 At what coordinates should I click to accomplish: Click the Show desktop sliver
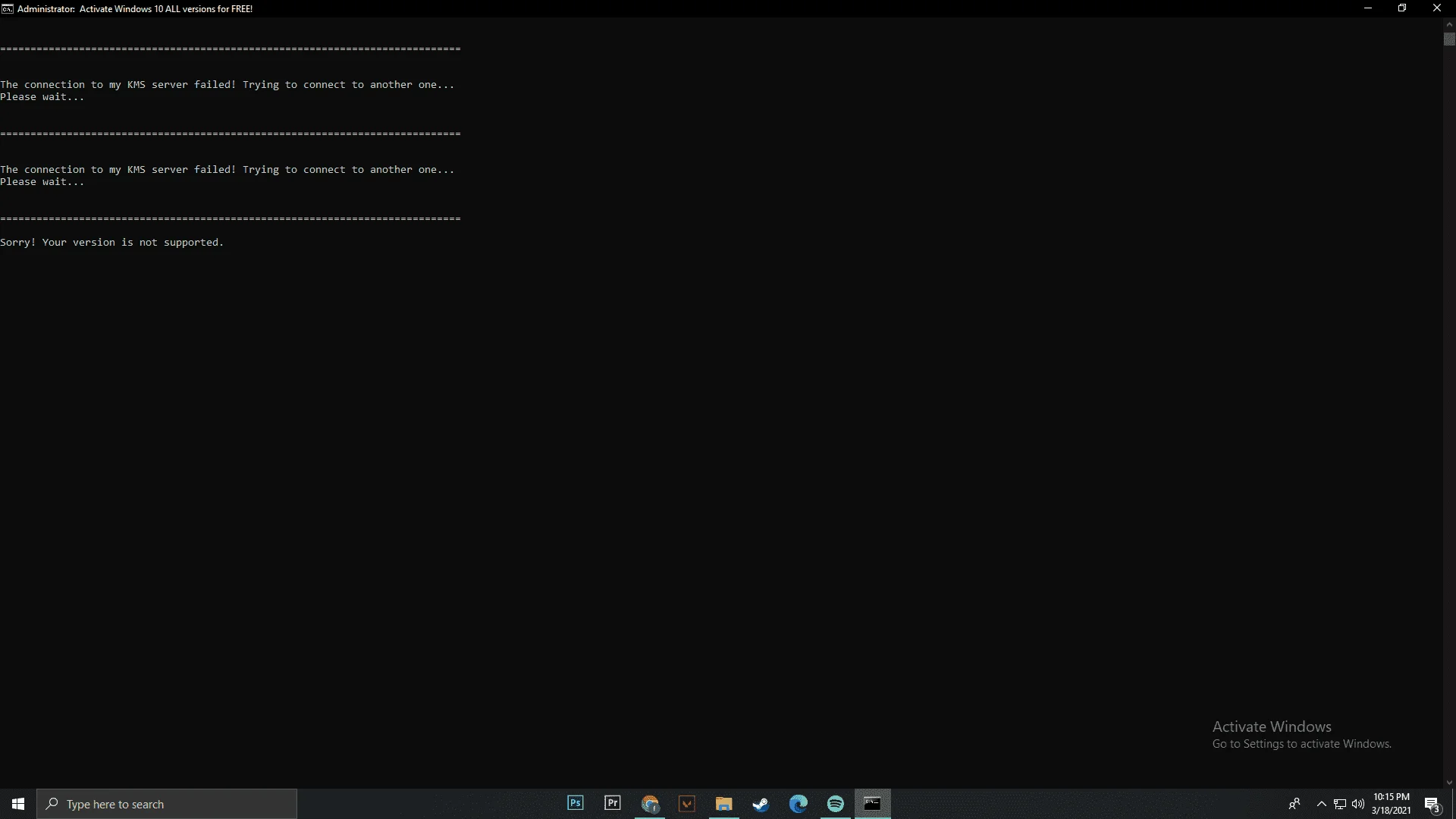point(1454,804)
